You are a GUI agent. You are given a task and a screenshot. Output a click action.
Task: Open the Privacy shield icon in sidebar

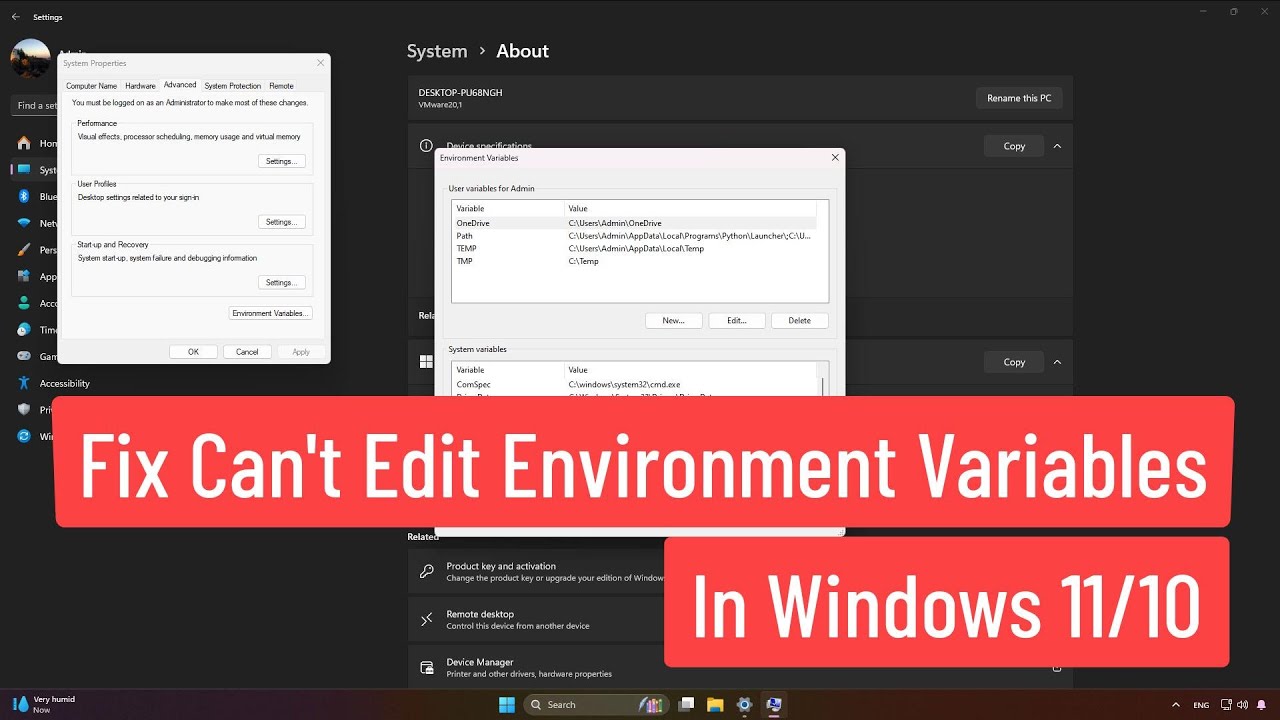click(24, 410)
